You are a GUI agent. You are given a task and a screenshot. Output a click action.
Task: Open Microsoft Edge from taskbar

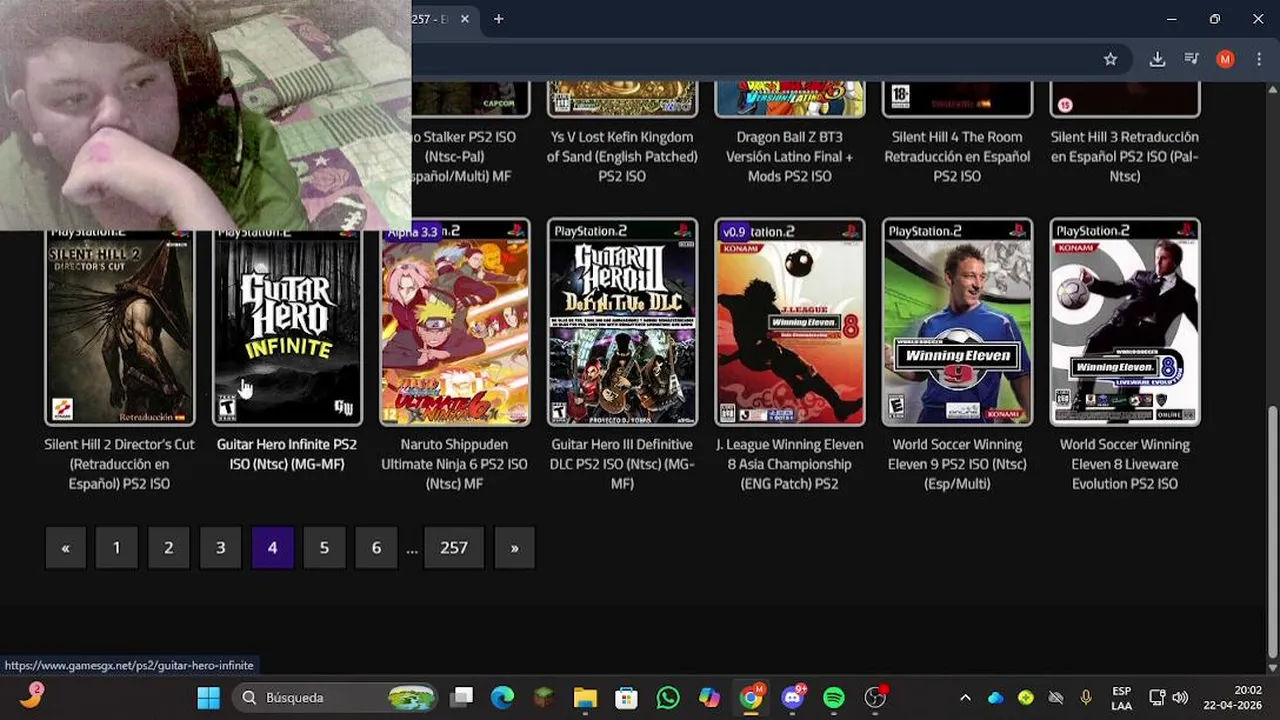503,697
